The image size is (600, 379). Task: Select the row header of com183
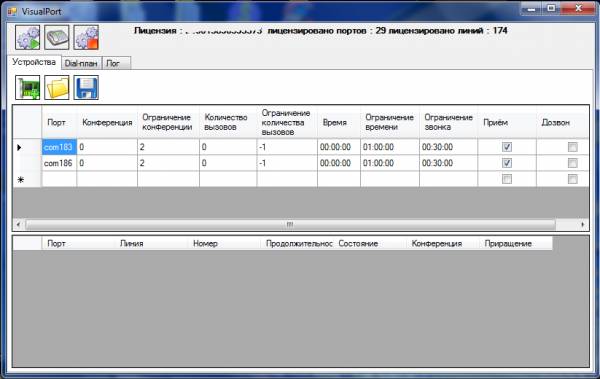tap(27, 147)
